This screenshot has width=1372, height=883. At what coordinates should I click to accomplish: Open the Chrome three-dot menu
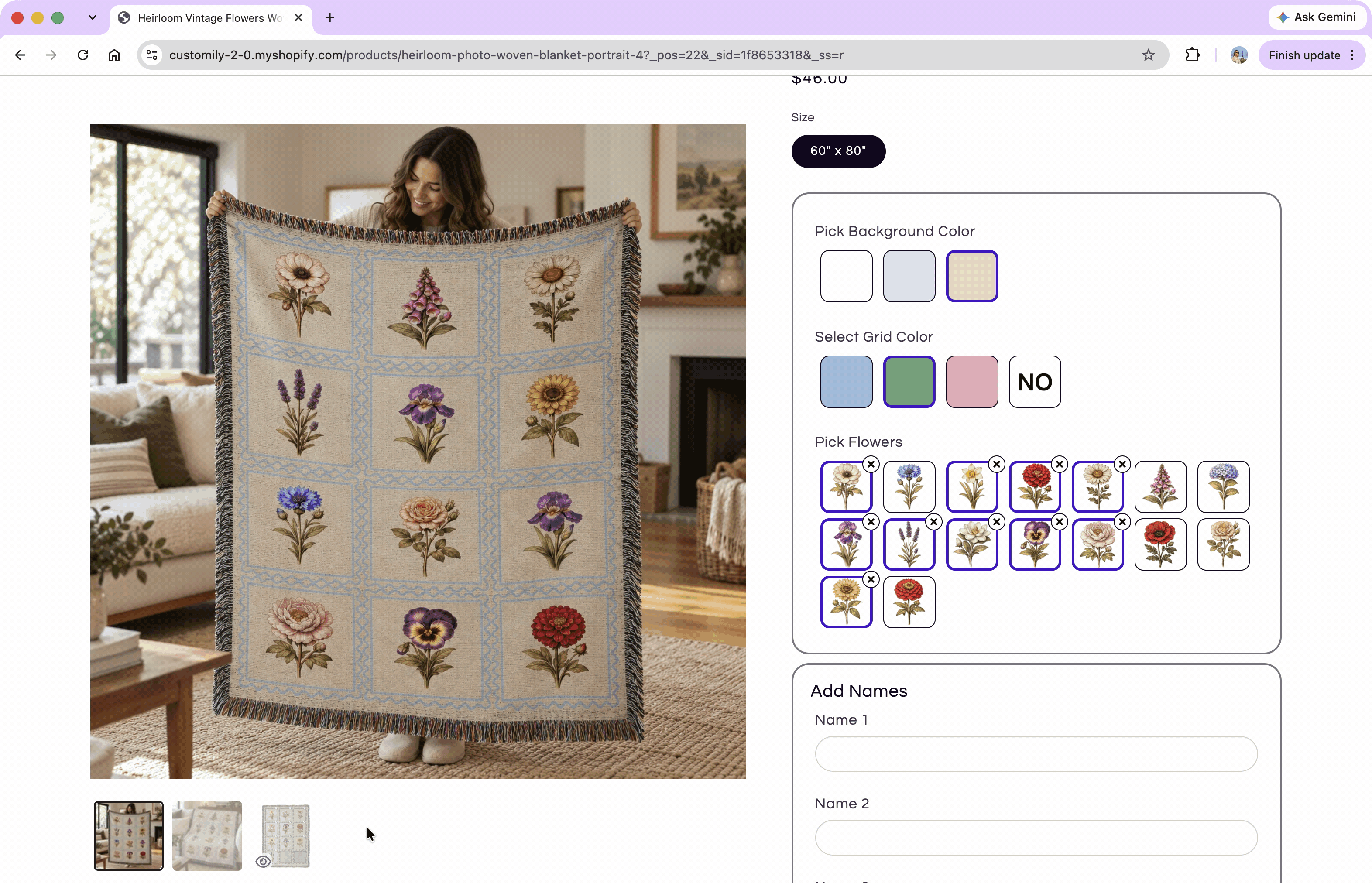pyautogui.click(x=1352, y=55)
